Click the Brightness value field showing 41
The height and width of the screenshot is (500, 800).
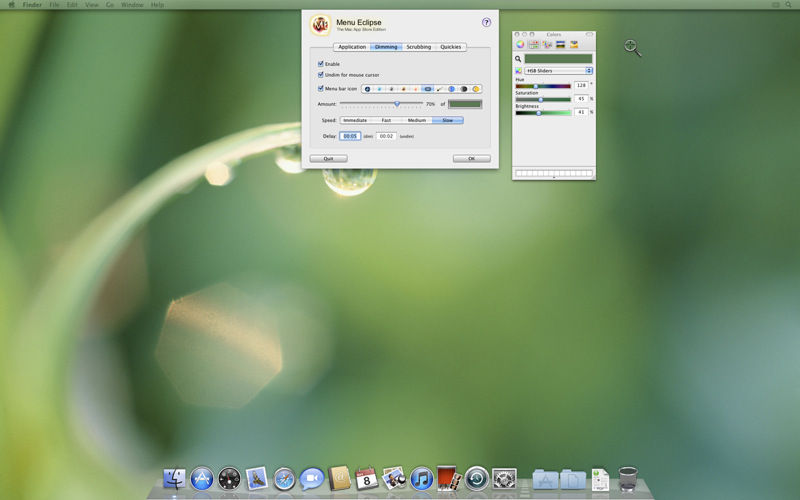[581, 112]
